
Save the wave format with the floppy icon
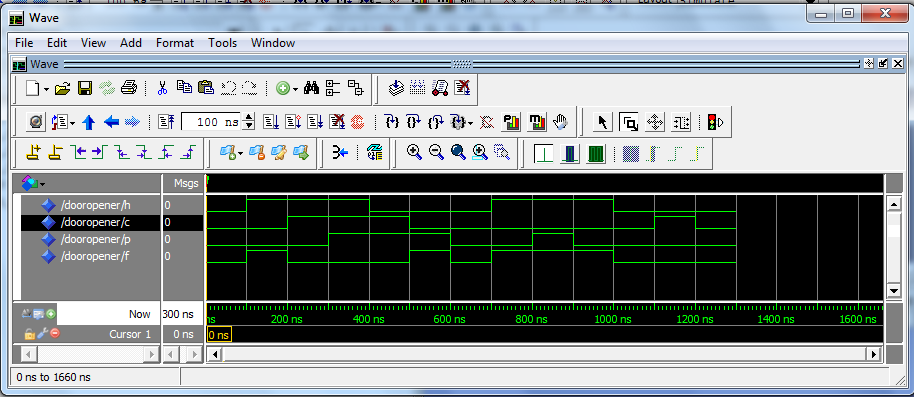click(85, 88)
